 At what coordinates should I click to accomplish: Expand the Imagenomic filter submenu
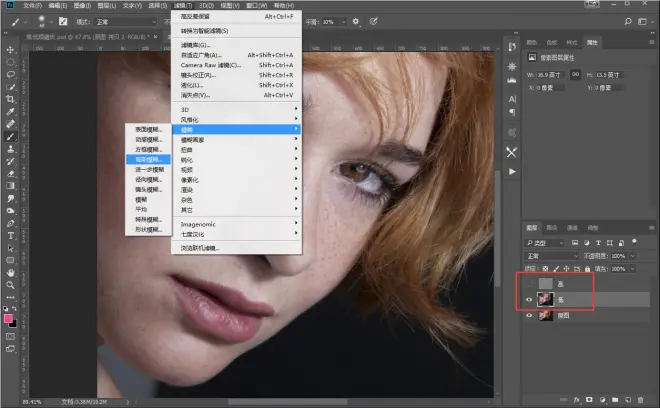click(x=237, y=224)
